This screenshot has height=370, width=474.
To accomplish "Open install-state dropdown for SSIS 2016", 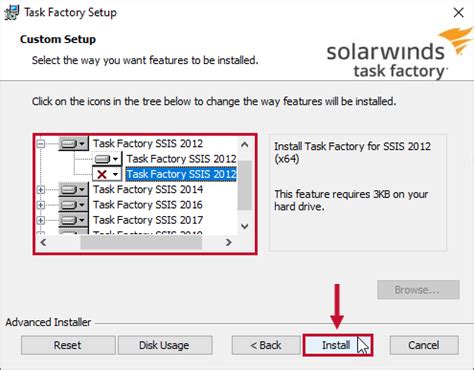I will (73, 205).
